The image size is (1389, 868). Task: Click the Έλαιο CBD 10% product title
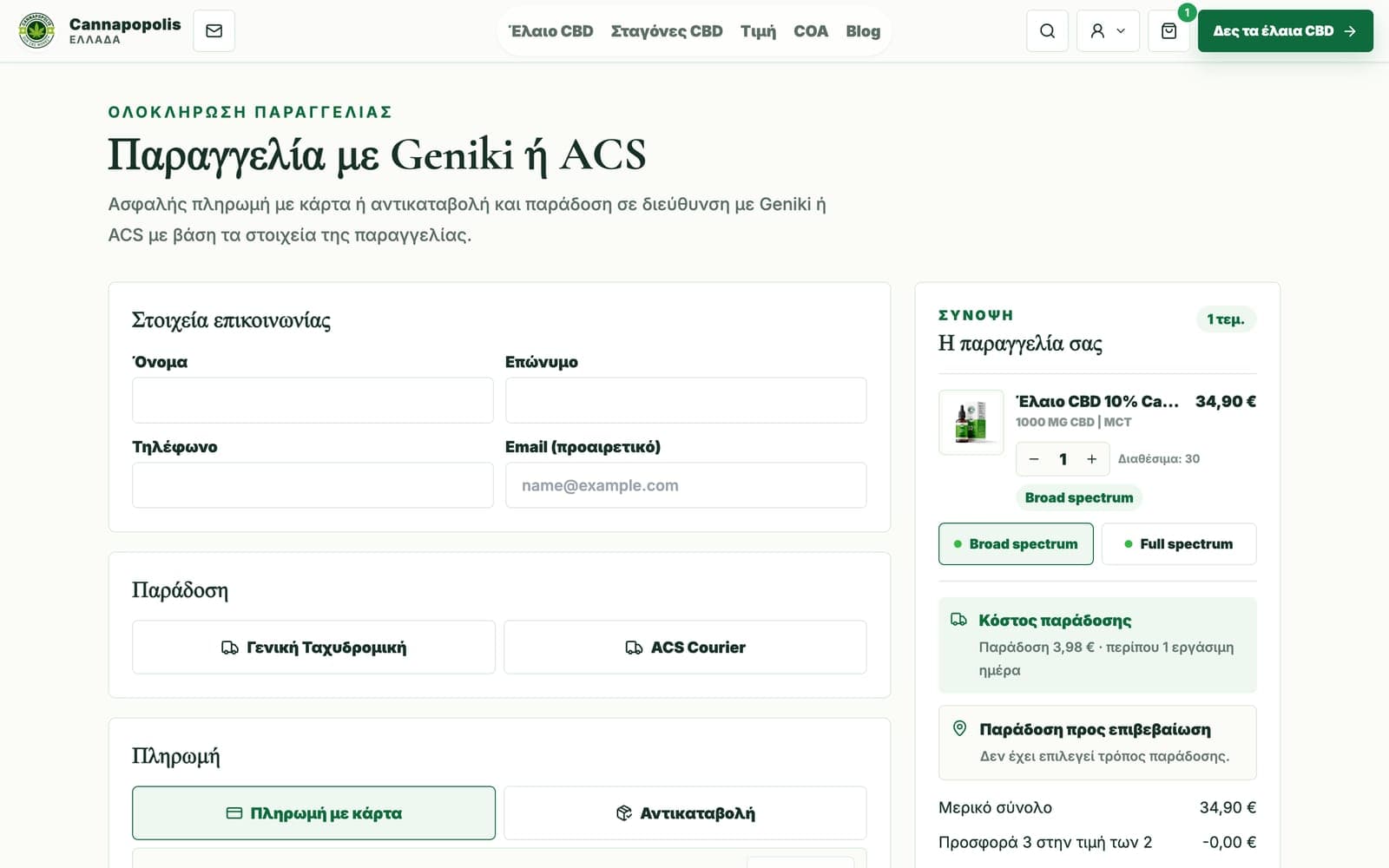[1097, 402]
